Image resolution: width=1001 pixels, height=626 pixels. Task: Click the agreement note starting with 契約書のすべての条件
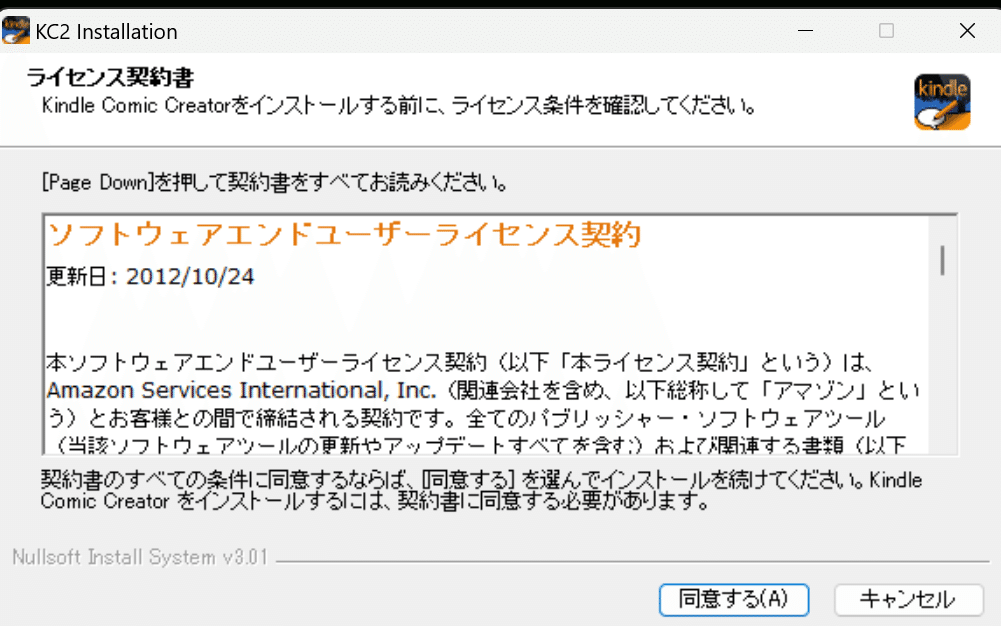tap(481, 490)
